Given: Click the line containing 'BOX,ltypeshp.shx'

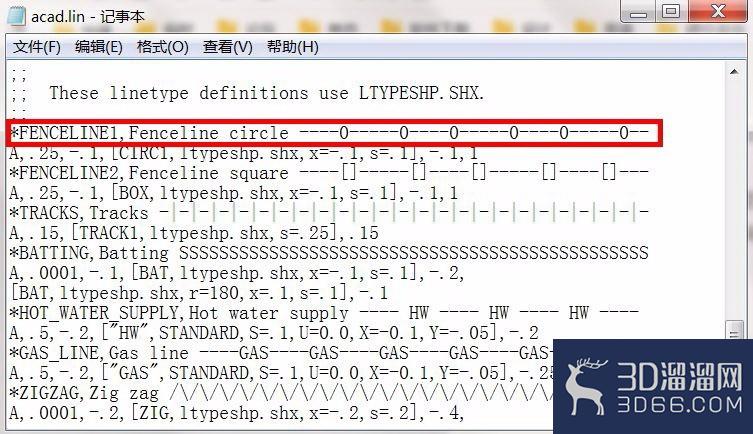Looking at the screenshot, I should point(233,193).
